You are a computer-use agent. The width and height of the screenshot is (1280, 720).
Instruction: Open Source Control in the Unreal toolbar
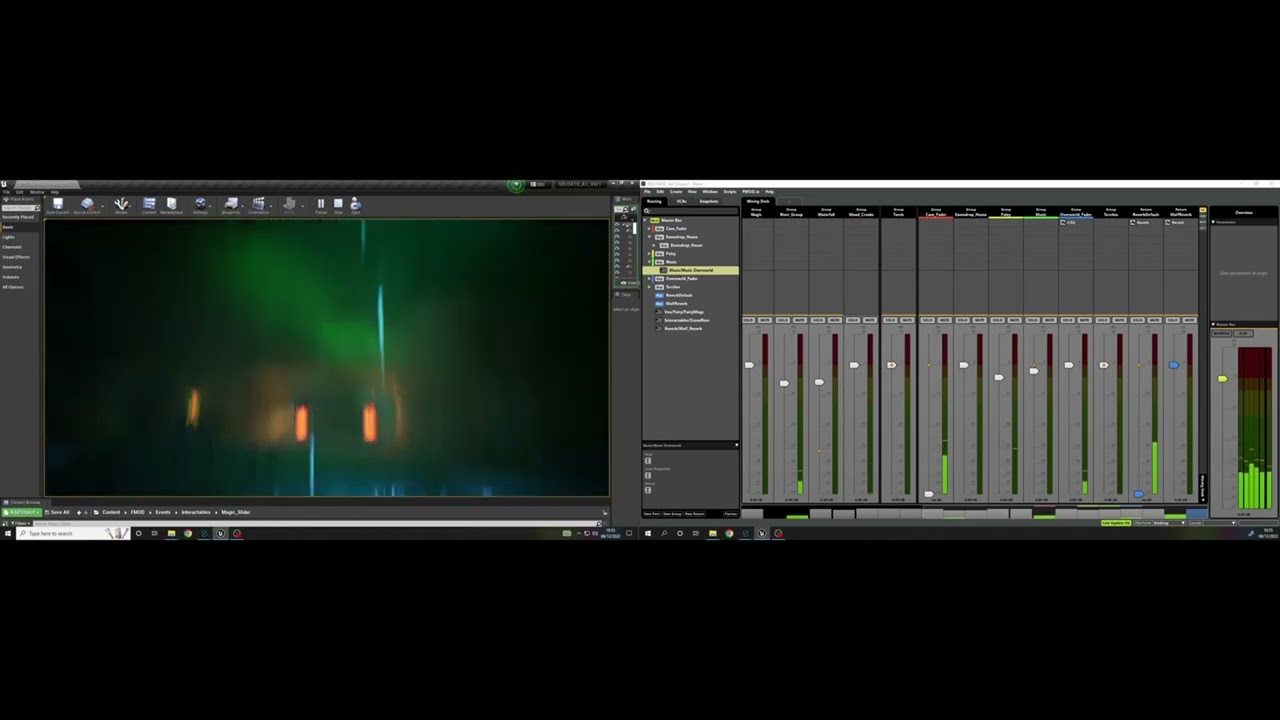(x=87, y=204)
